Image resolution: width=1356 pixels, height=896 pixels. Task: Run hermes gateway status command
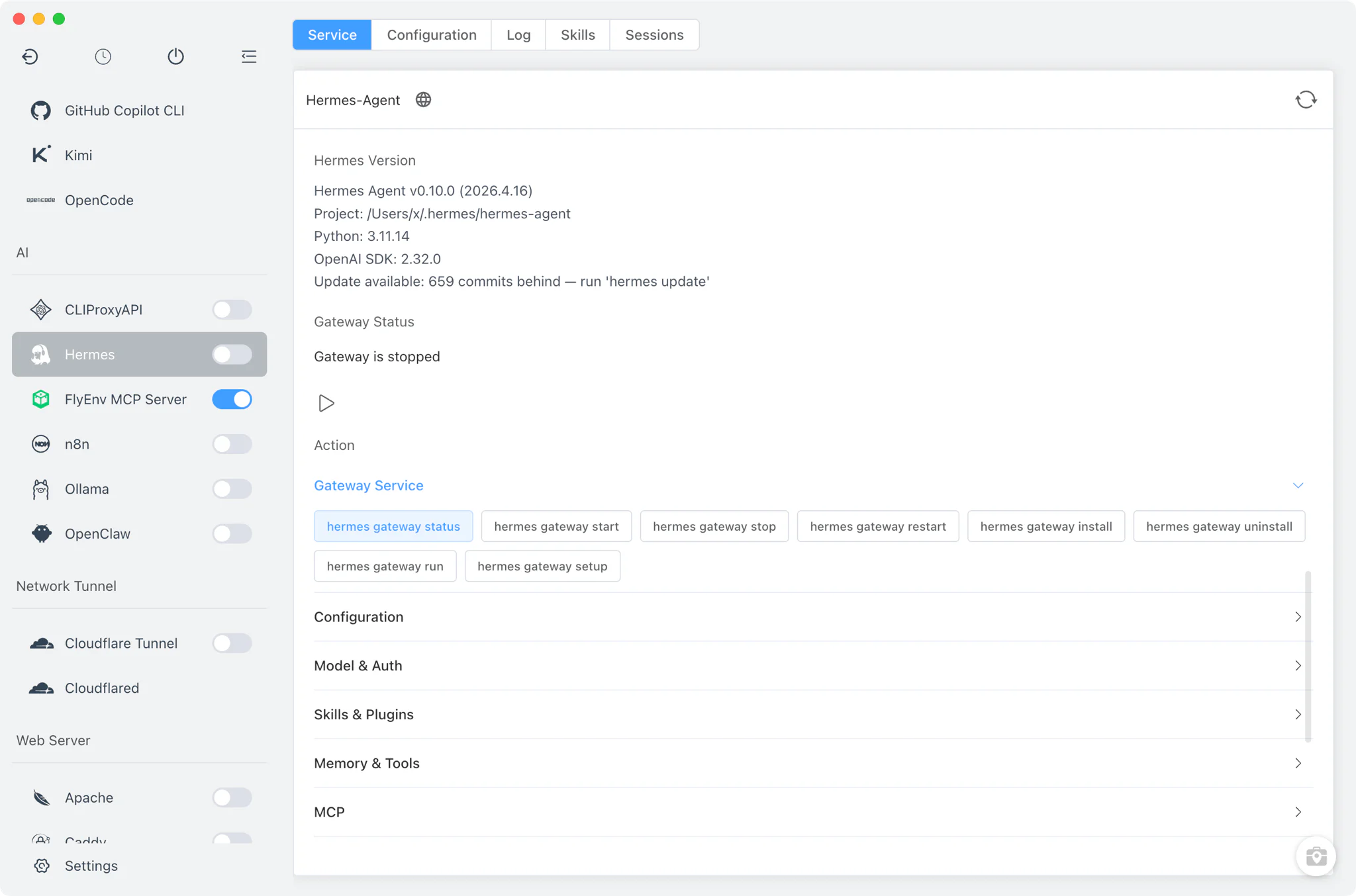pos(393,526)
